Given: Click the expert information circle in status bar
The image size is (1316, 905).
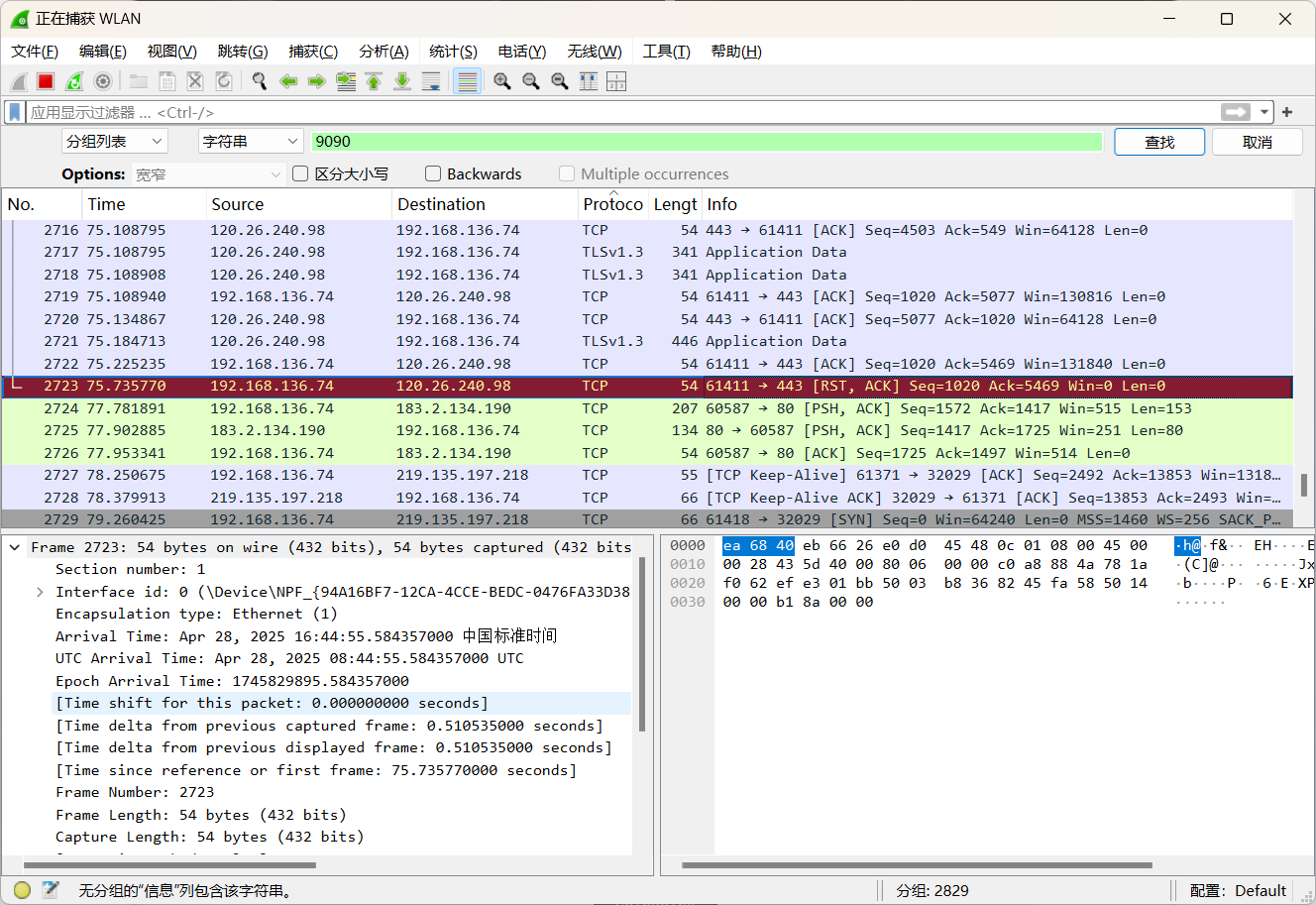Looking at the screenshot, I should pyautogui.click(x=22, y=890).
